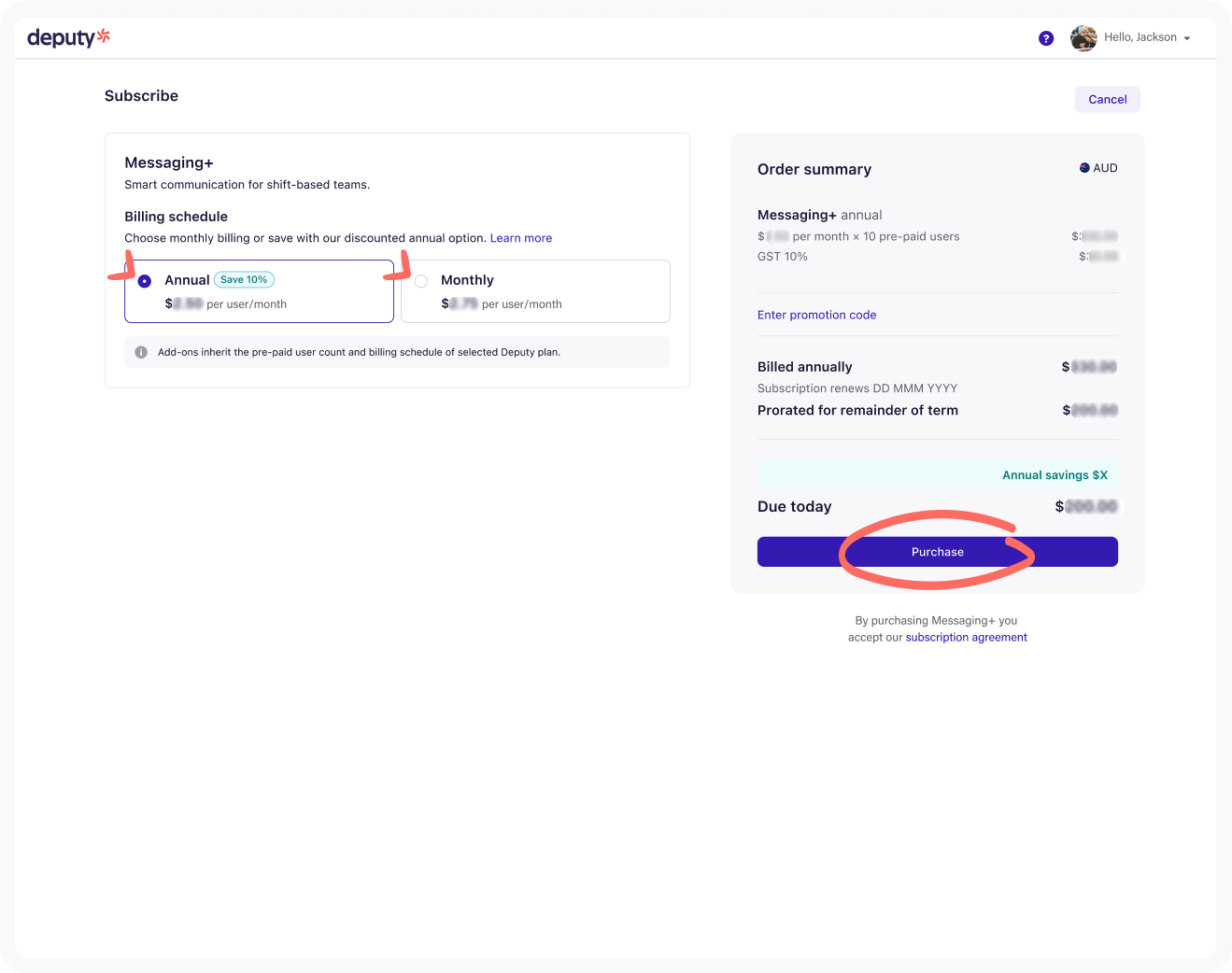The width and height of the screenshot is (1232, 973).
Task: Expand the caret next to Hello, Jackson
Action: (1187, 38)
